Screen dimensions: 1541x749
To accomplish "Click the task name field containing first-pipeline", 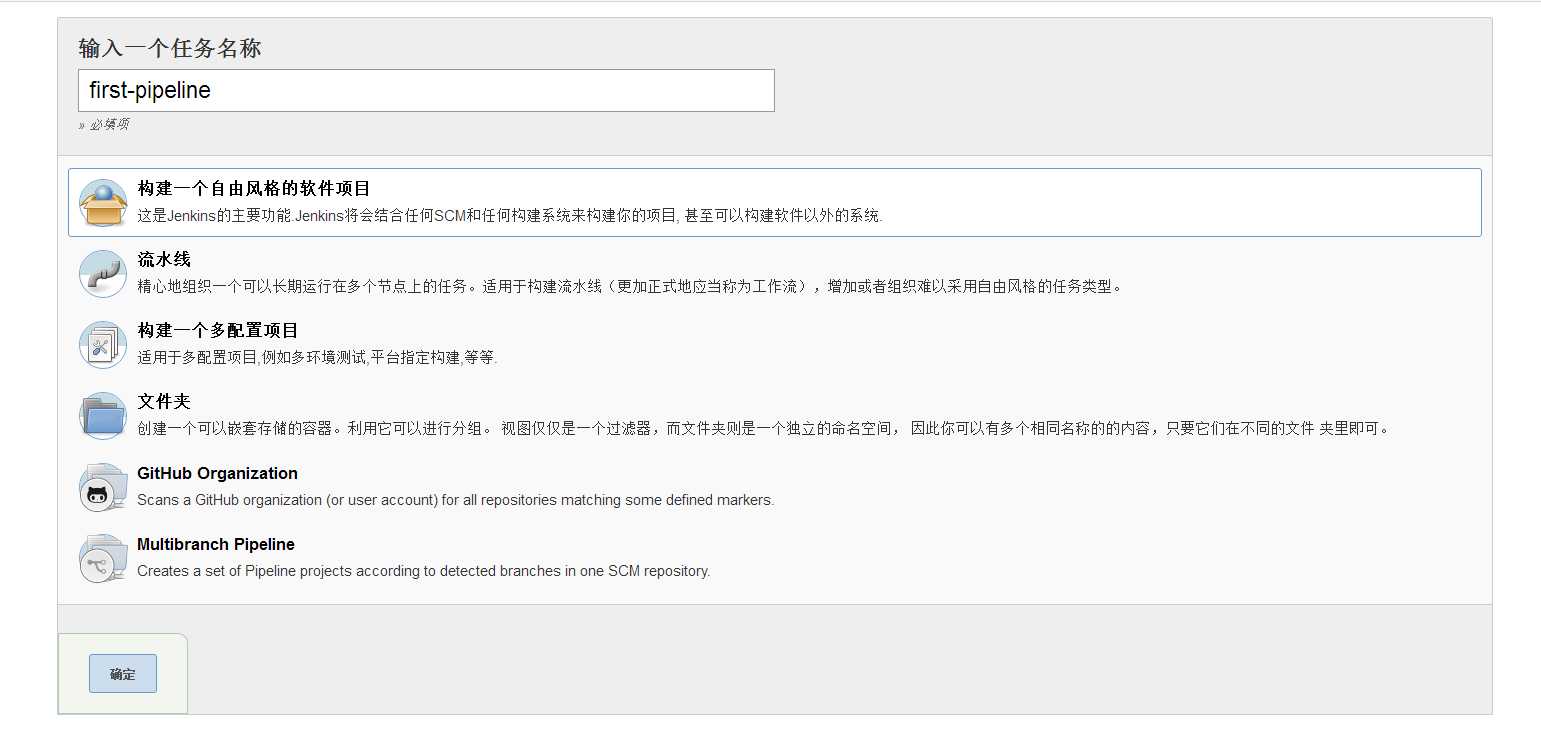I will pos(426,90).
